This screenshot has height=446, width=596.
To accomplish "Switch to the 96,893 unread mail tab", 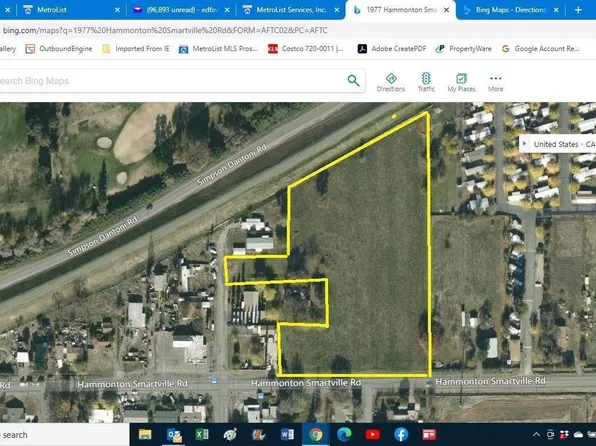I will point(181,10).
